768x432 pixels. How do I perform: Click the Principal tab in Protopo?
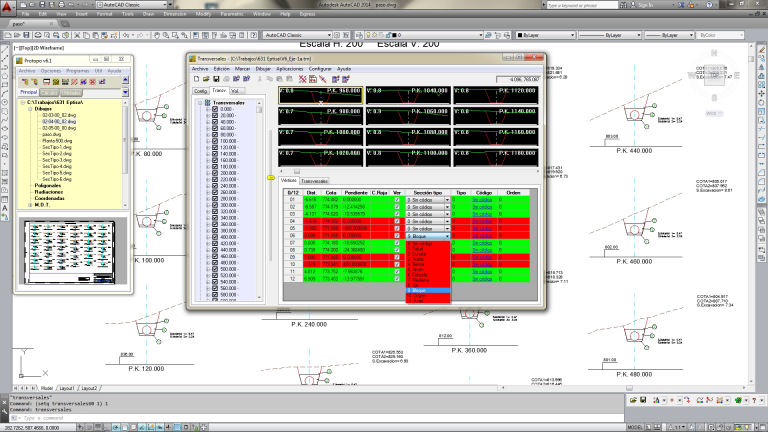coord(28,92)
